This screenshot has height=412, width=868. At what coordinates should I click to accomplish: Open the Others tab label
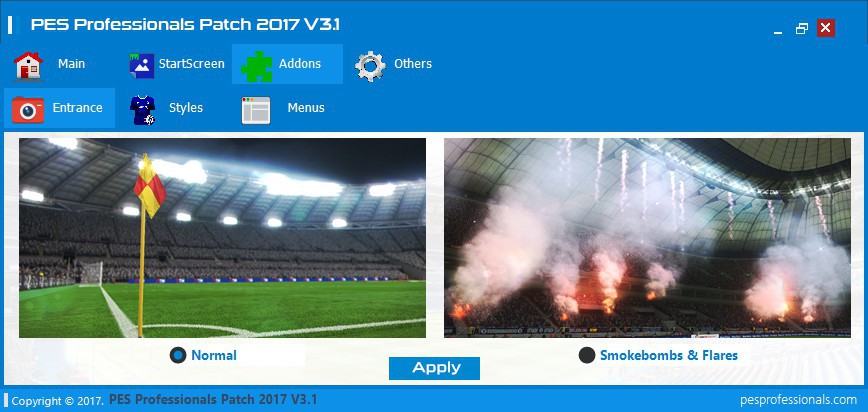point(413,64)
